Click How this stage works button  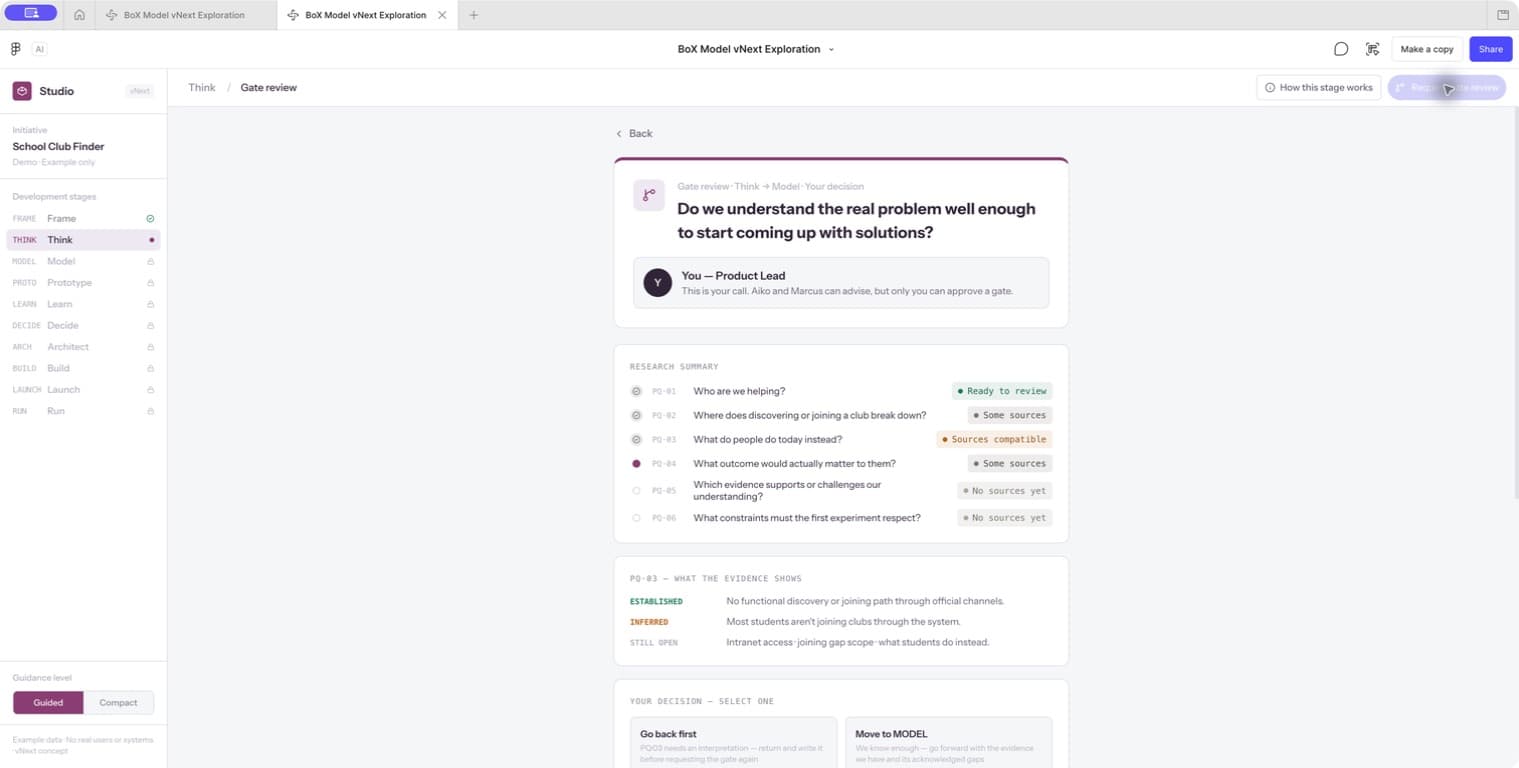(1318, 88)
